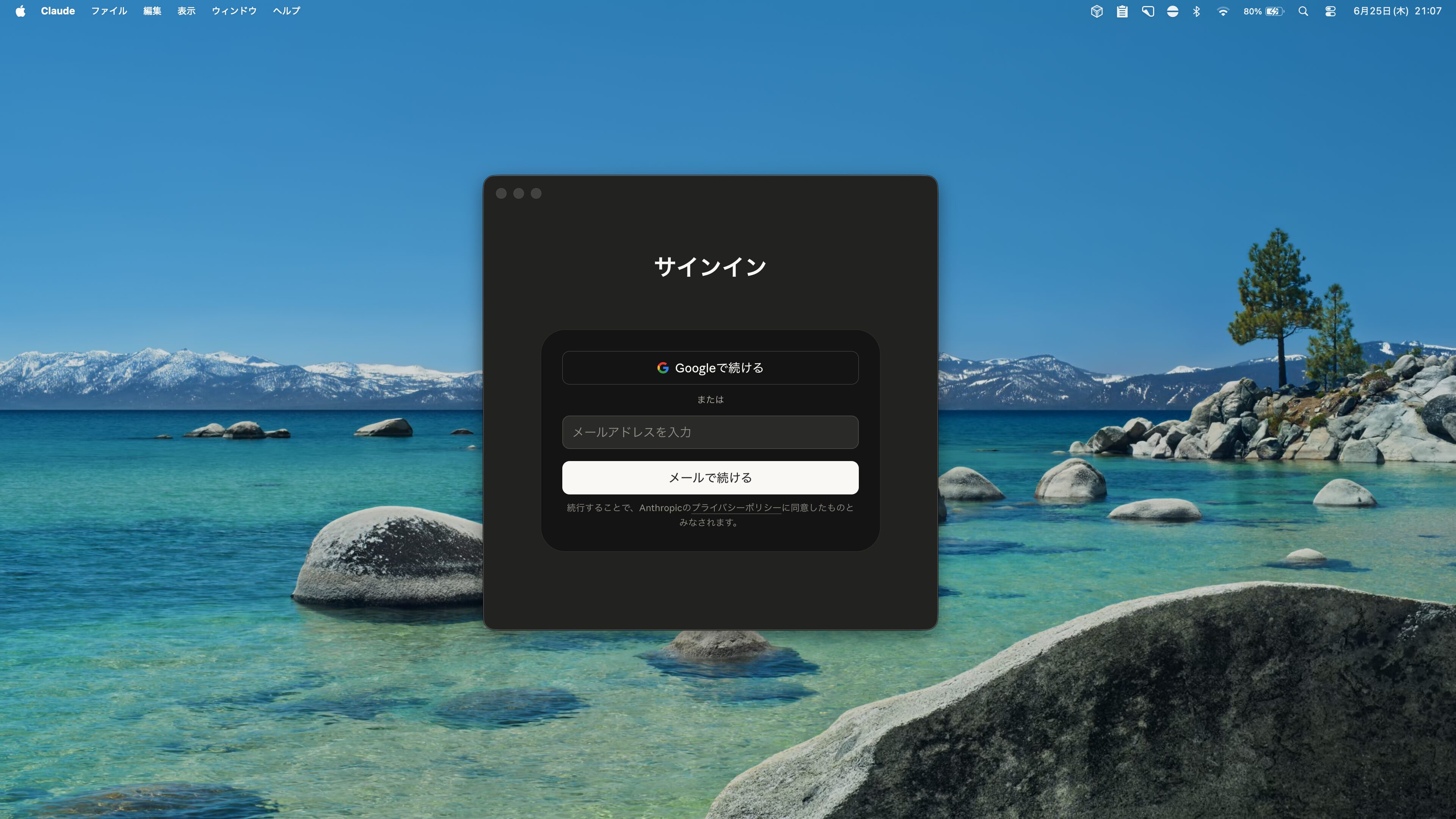1456x819 pixels.
Task: Click the Googleで続ける button
Action: click(711, 368)
